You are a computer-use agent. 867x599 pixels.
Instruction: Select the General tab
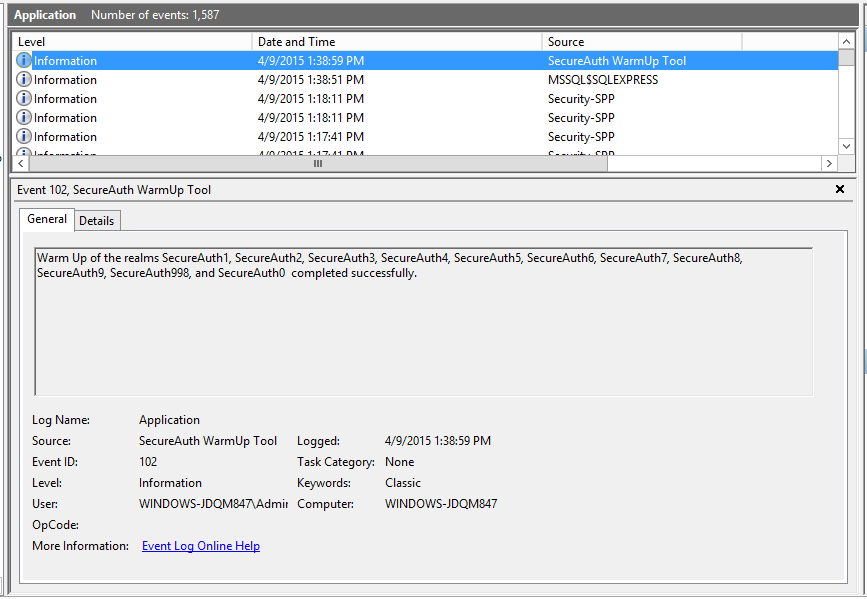(47, 219)
